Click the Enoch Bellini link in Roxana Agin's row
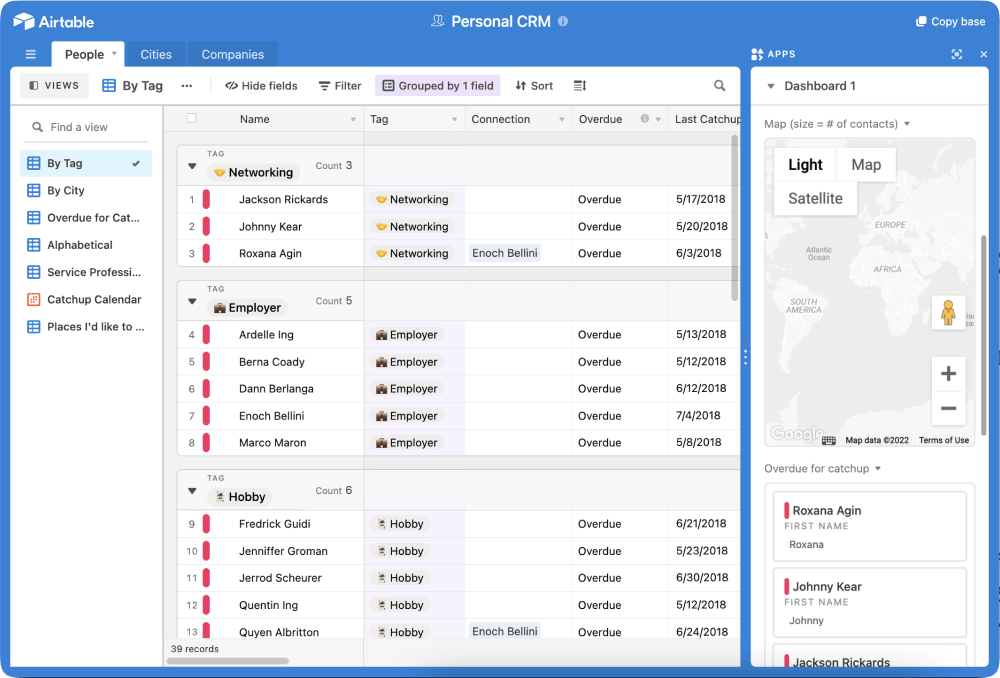This screenshot has width=1000, height=678. pos(504,253)
